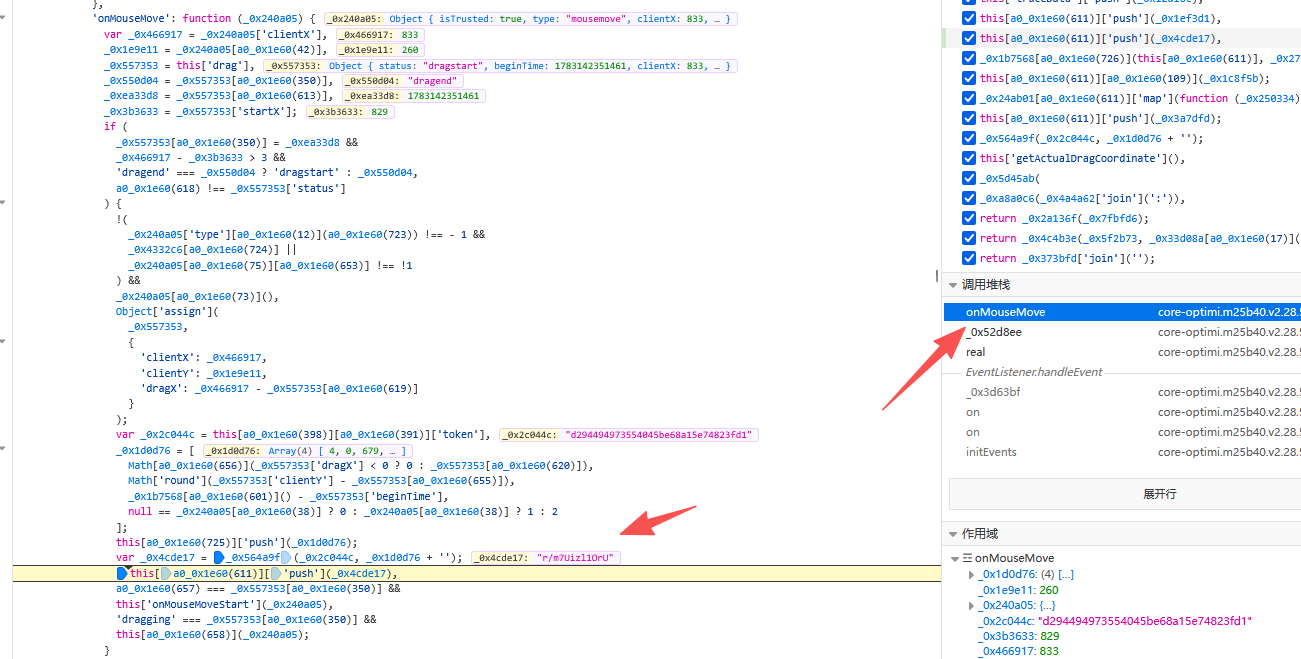Screen dimensions: 1301x659
Task: Disable the _0xa8a0c6 join(':') breakpoint
Action: 968,198
